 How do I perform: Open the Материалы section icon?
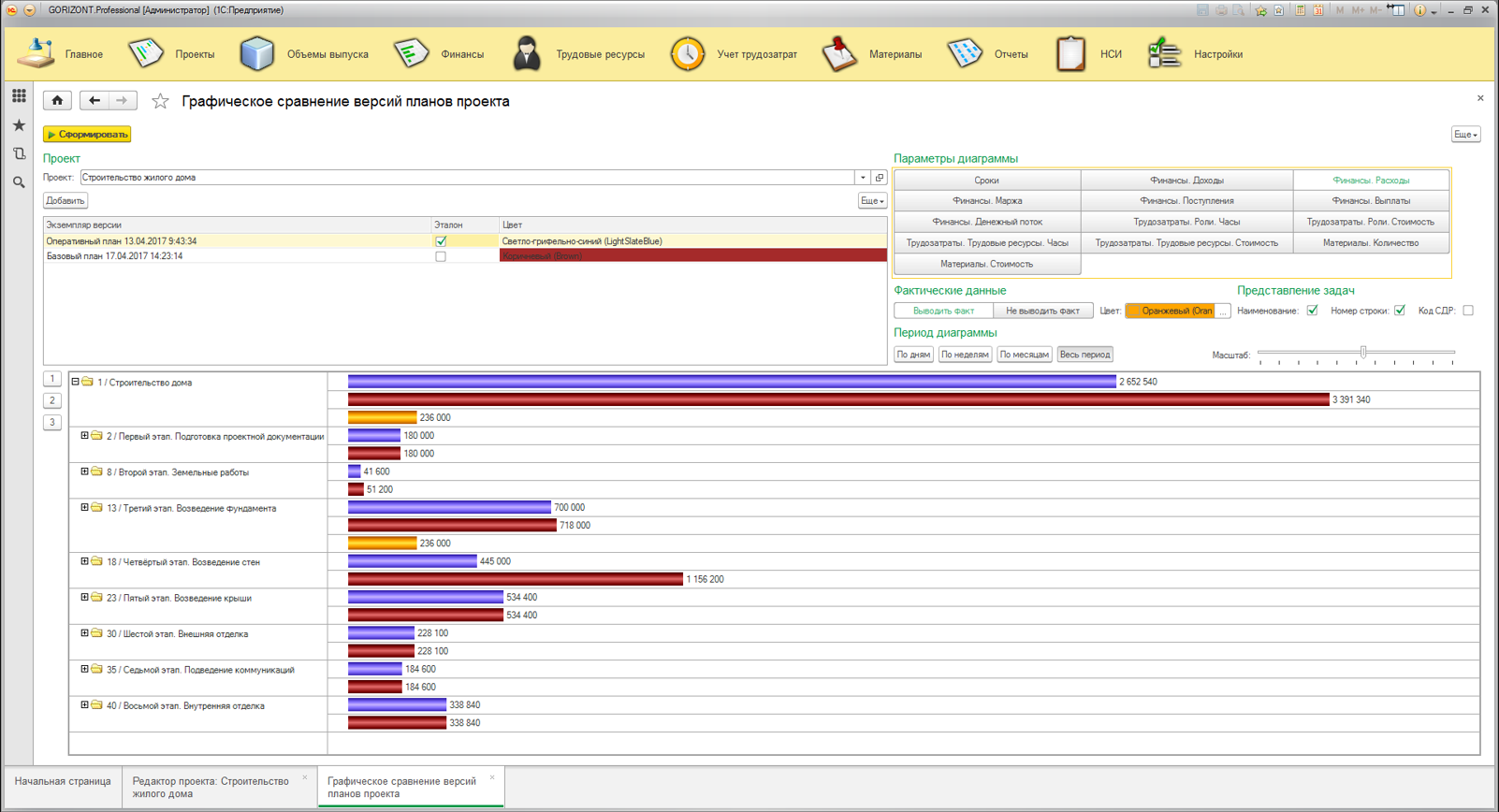pyautogui.click(x=839, y=54)
